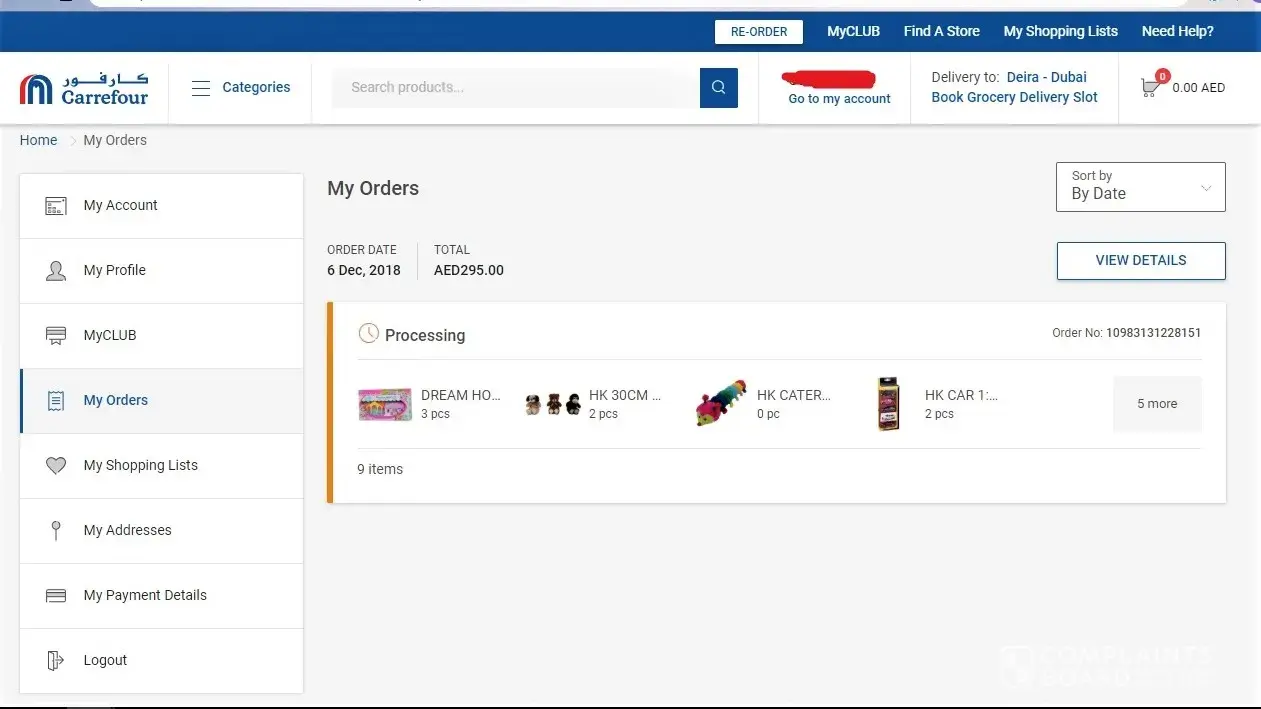Click the RE-ORDER button

pos(759,32)
